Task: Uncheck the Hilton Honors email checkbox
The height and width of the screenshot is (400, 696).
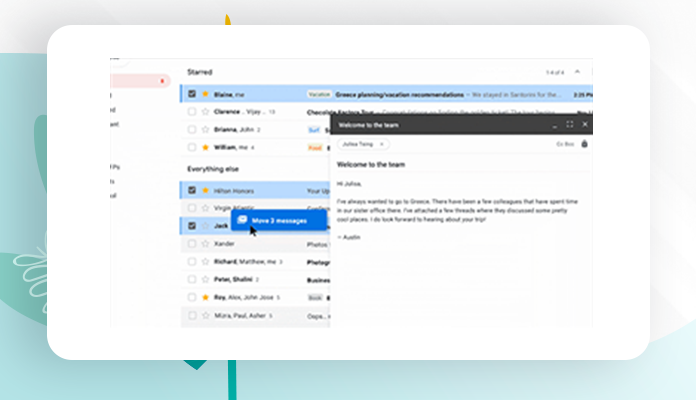Action: point(192,190)
